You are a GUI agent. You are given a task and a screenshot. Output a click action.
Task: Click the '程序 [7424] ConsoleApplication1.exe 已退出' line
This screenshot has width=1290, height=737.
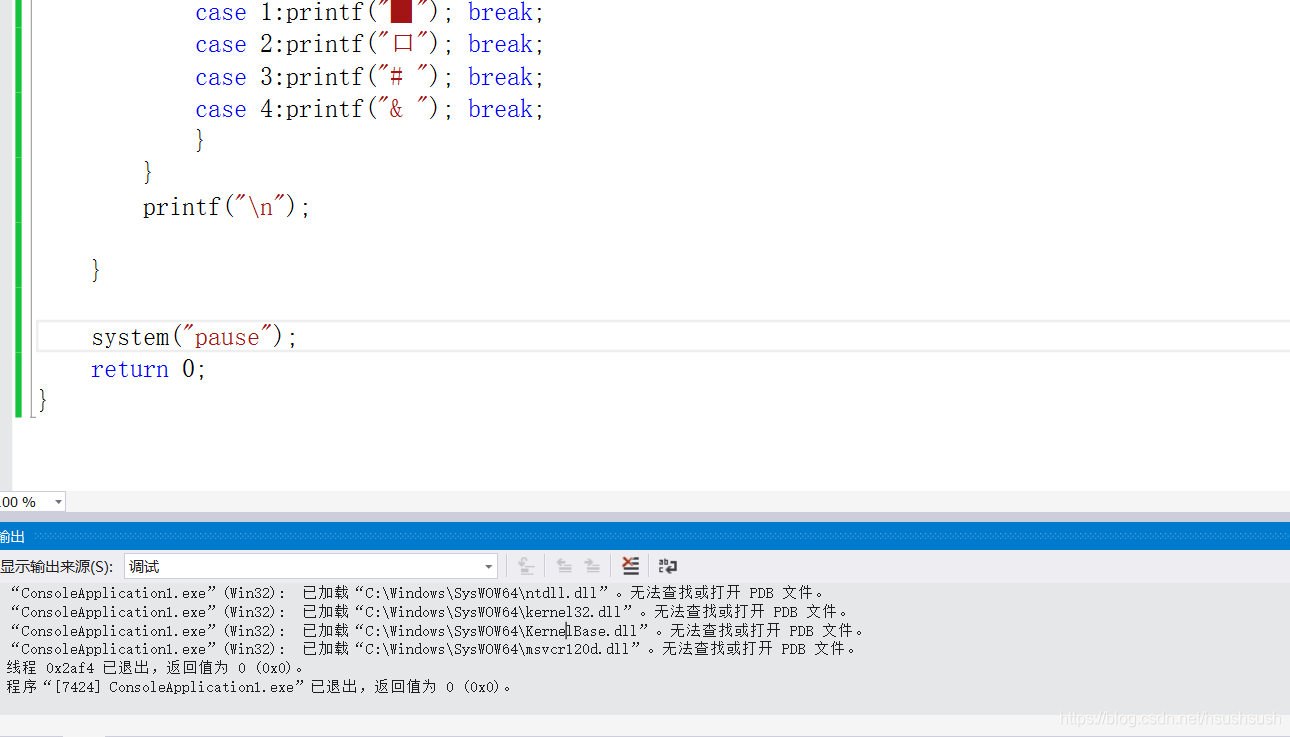coord(260,687)
